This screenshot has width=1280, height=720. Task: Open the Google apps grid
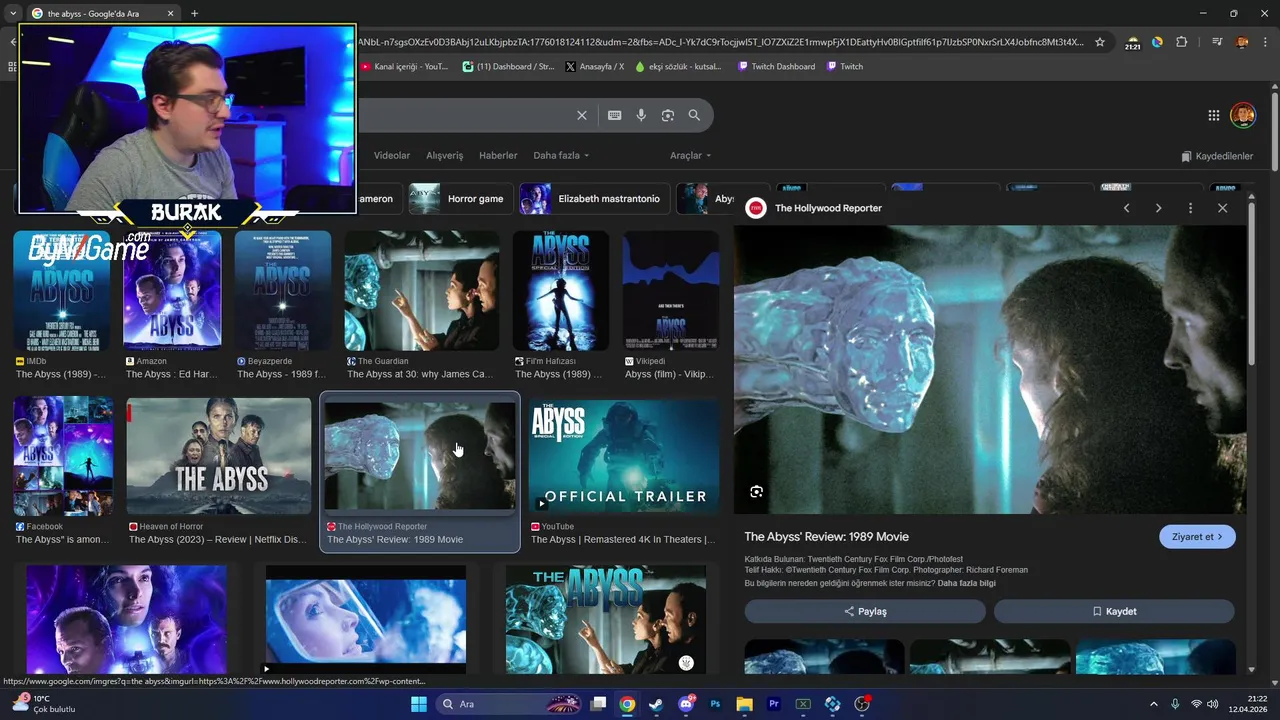coord(1213,115)
